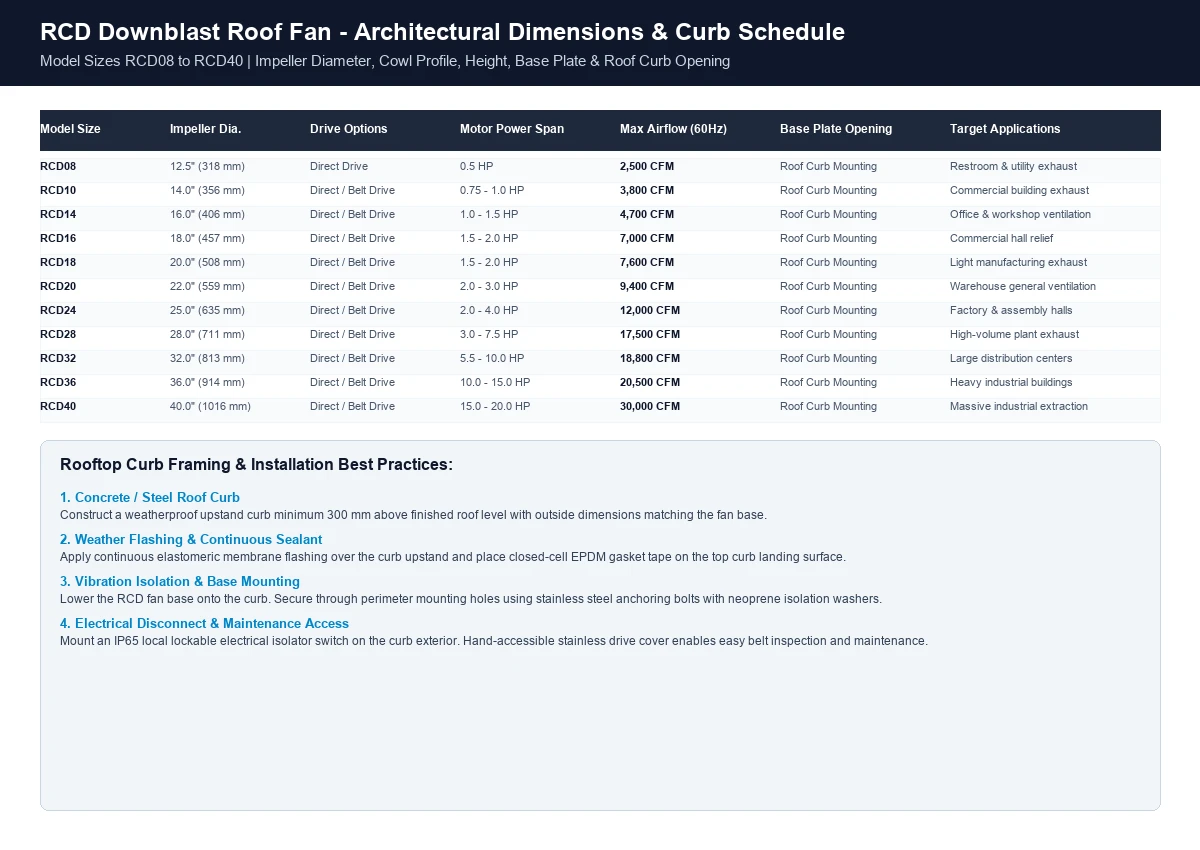This screenshot has width=1200, height=850.
Task: Select the RCD18 model cell
Action: 58,262
